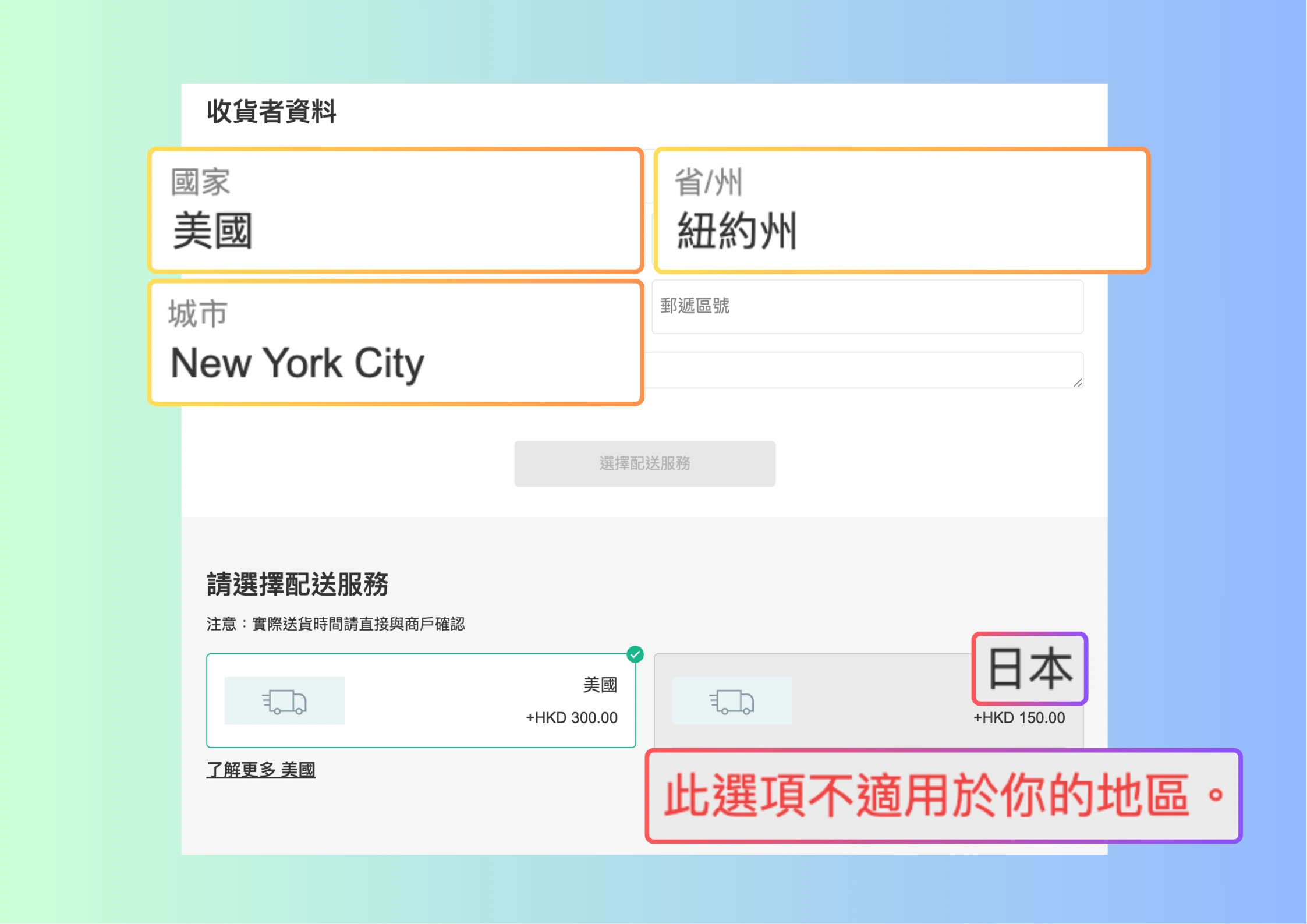Click the 注意 delivery time note text
1307x924 pixels.
click(336, 624)
